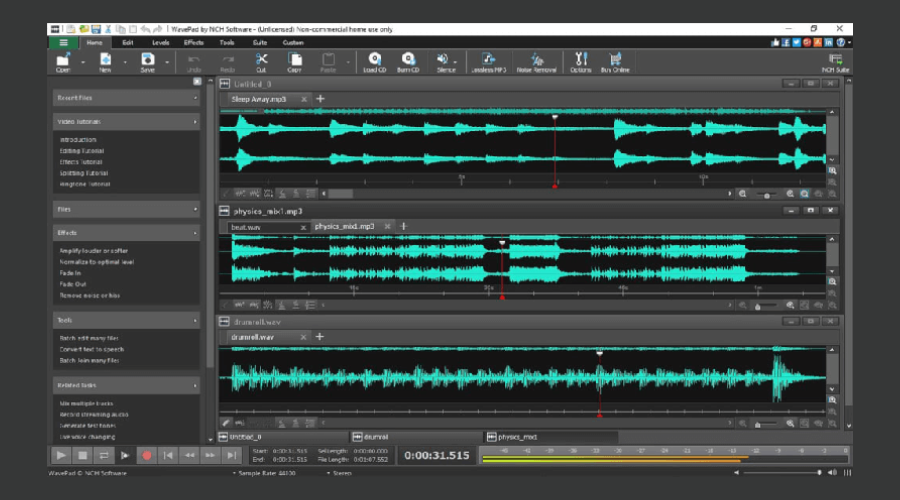Click the Silence toolbar icon
This screenshot has width=900, height=500.
[445, 62]
